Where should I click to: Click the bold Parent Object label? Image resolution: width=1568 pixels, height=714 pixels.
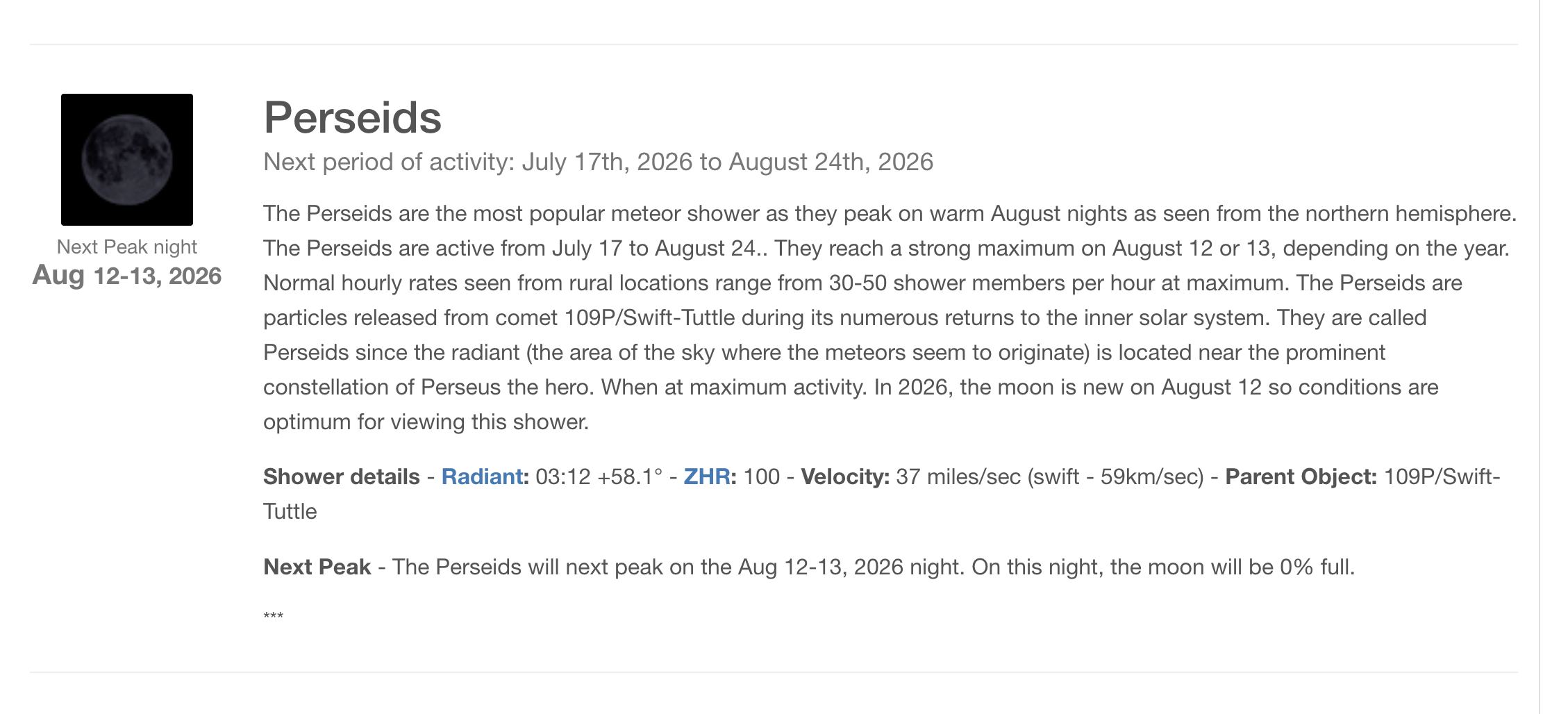(x=1301, y=477)
